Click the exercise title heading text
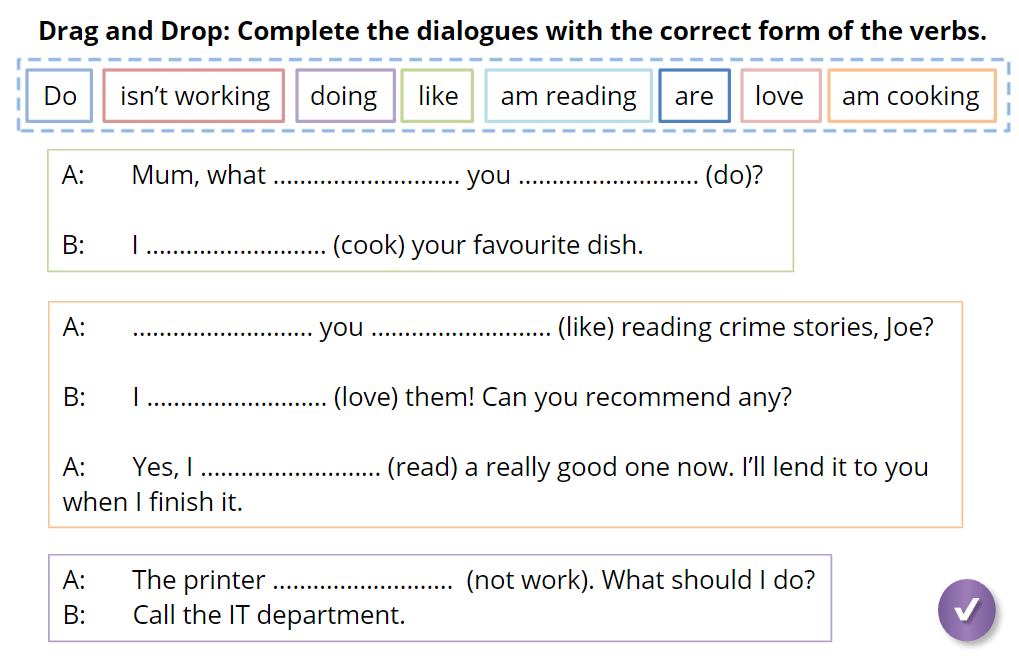The height and width of the screenshot is (656, 1019). [512, 31]
